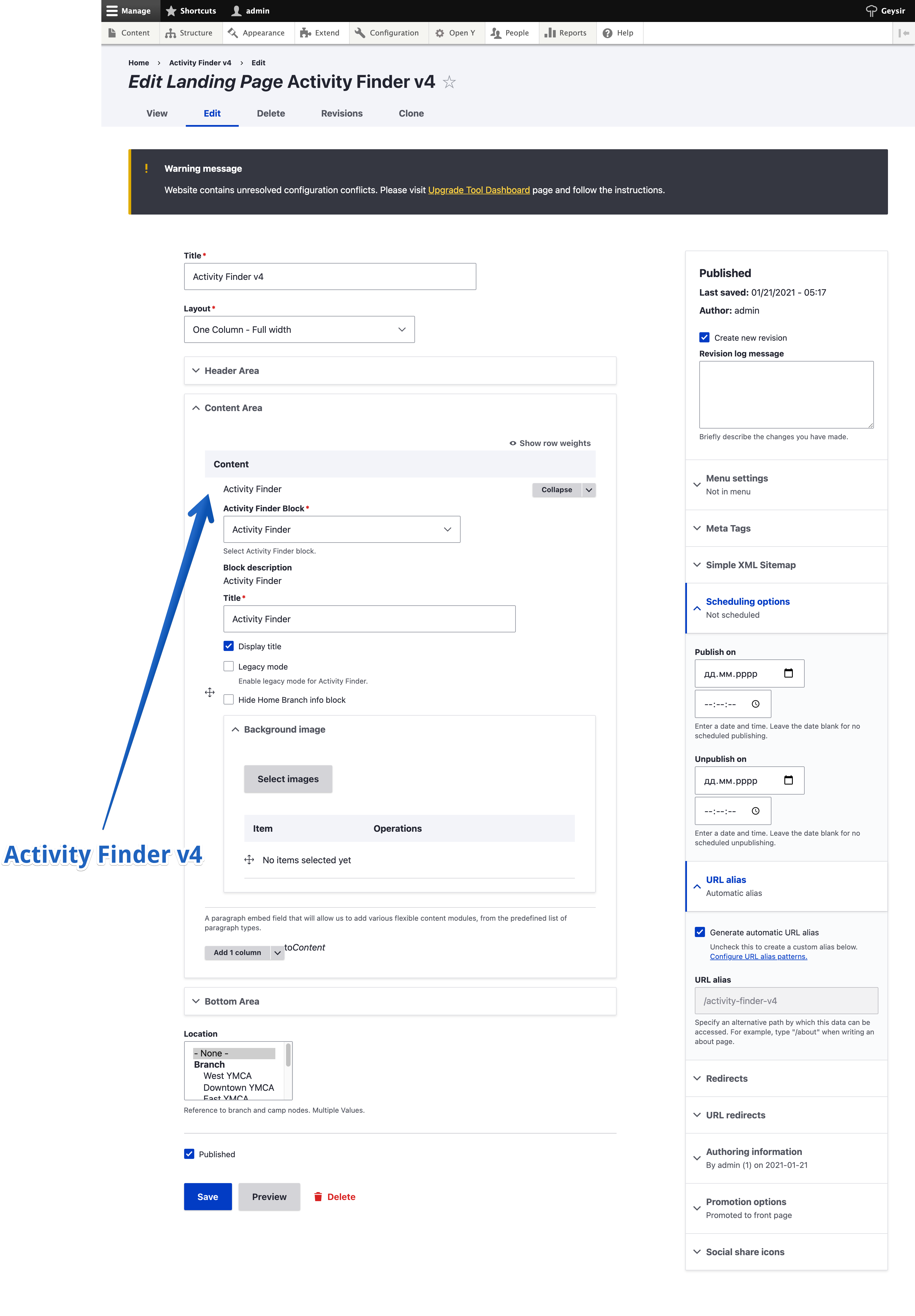Click the Content page icon in toolbar
The width and height of the screenshot is (915, 1316).
tap(112, 33)
